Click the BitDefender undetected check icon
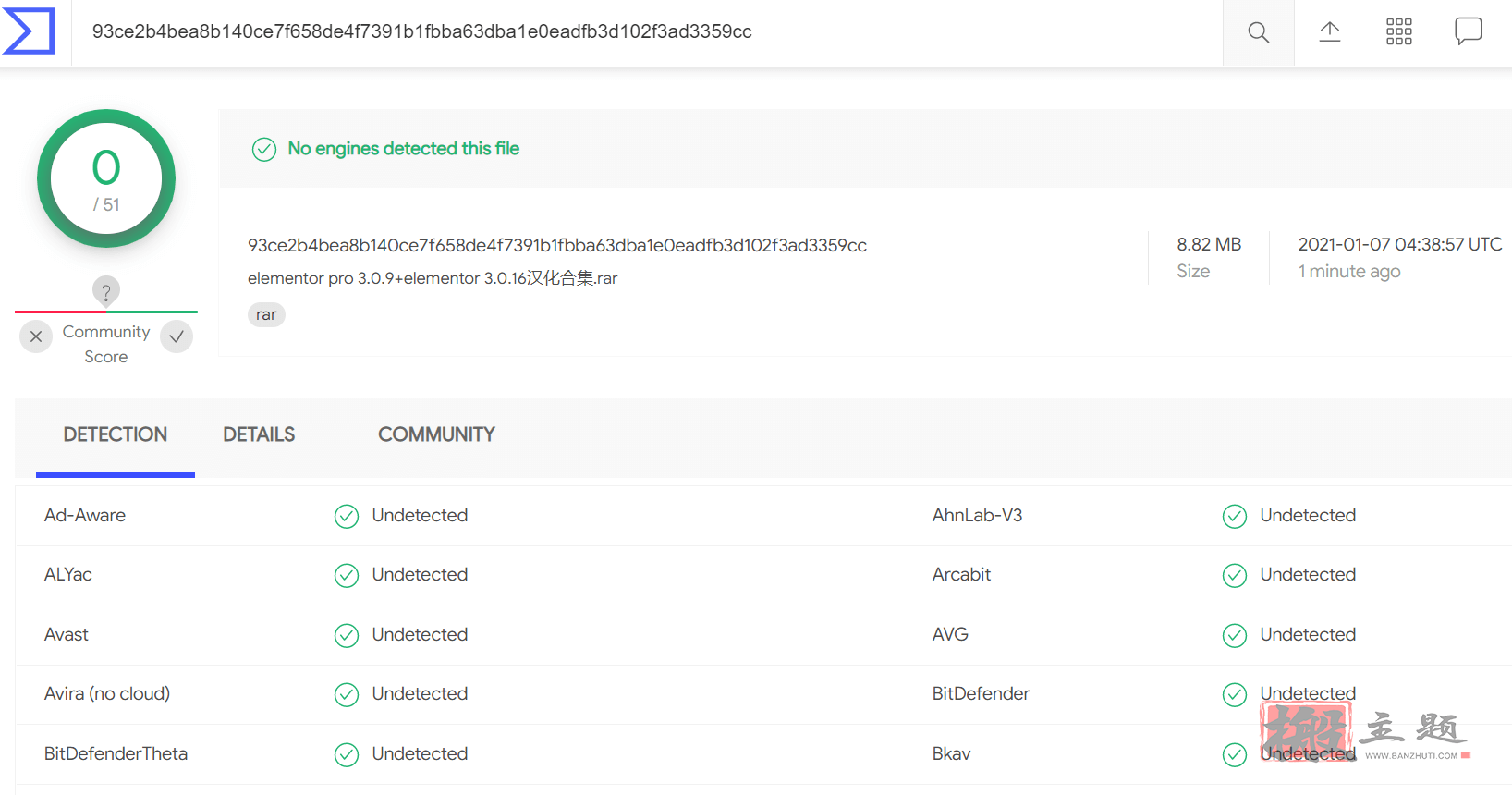 (x=1235, y=694)
